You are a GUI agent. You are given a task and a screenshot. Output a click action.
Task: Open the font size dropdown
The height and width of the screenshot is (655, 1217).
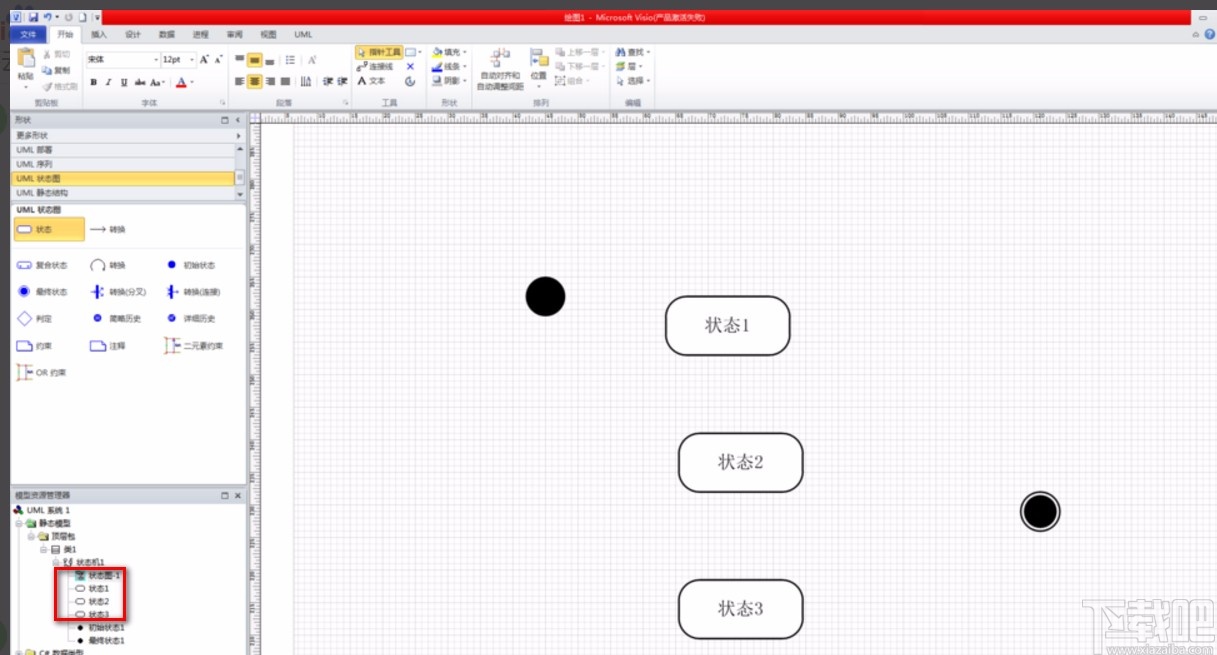192,60
